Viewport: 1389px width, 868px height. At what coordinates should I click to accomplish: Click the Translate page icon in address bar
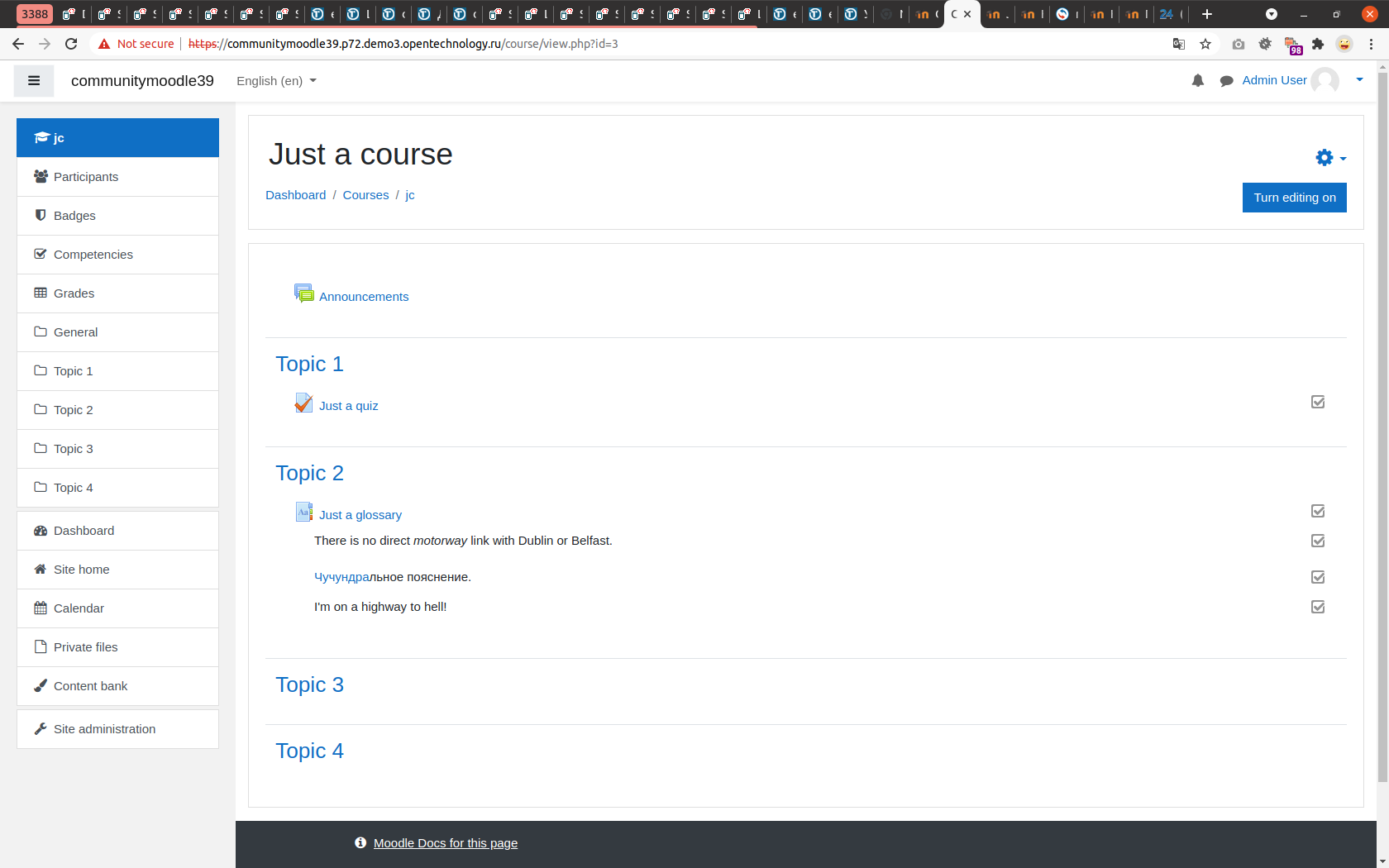tap(1179, 44)
